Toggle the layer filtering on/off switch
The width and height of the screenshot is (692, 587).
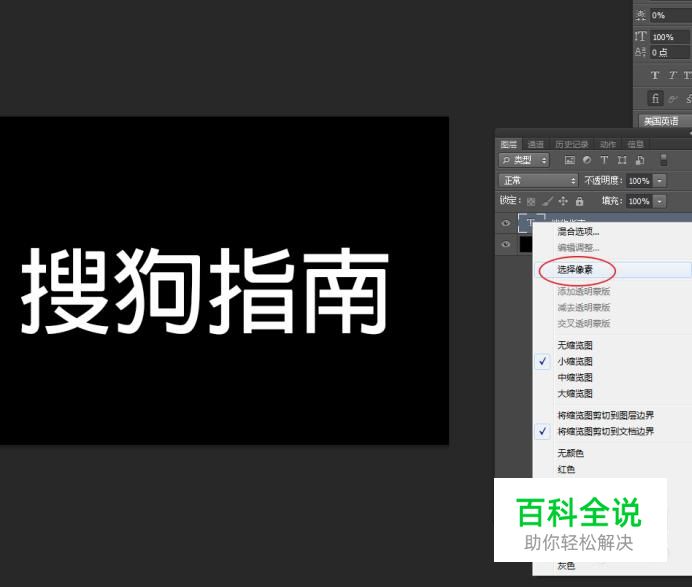pyautogui.click(x=663, y=160)
